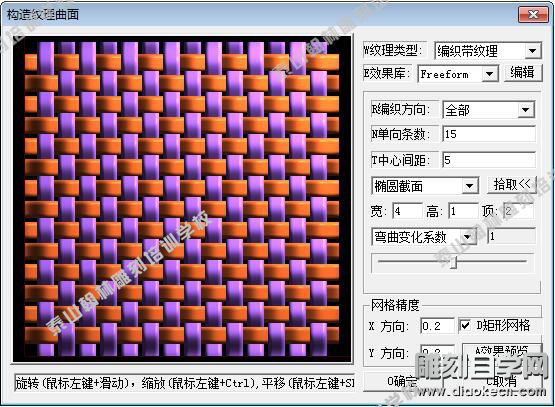
Task: Click the 中心间距 input field
Action: point(489,160)
